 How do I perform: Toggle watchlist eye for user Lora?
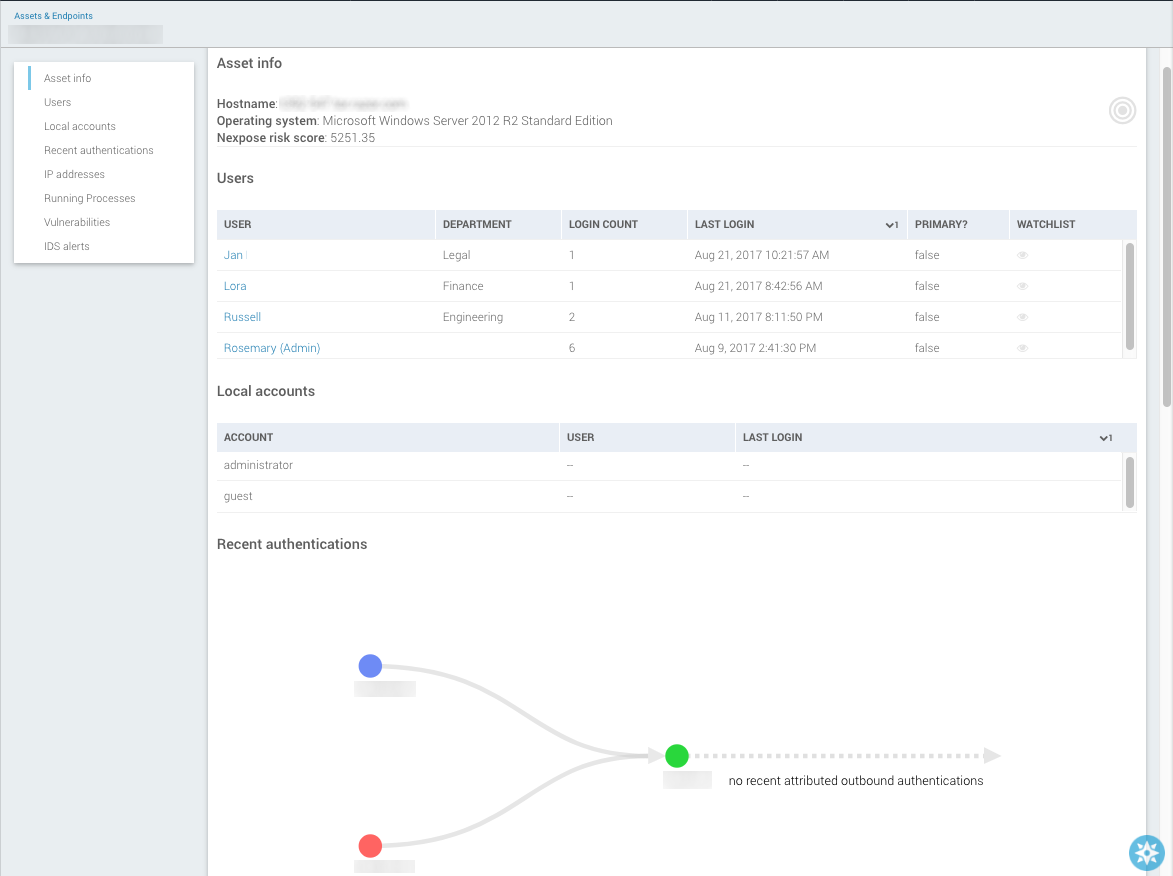[1023, 287]
